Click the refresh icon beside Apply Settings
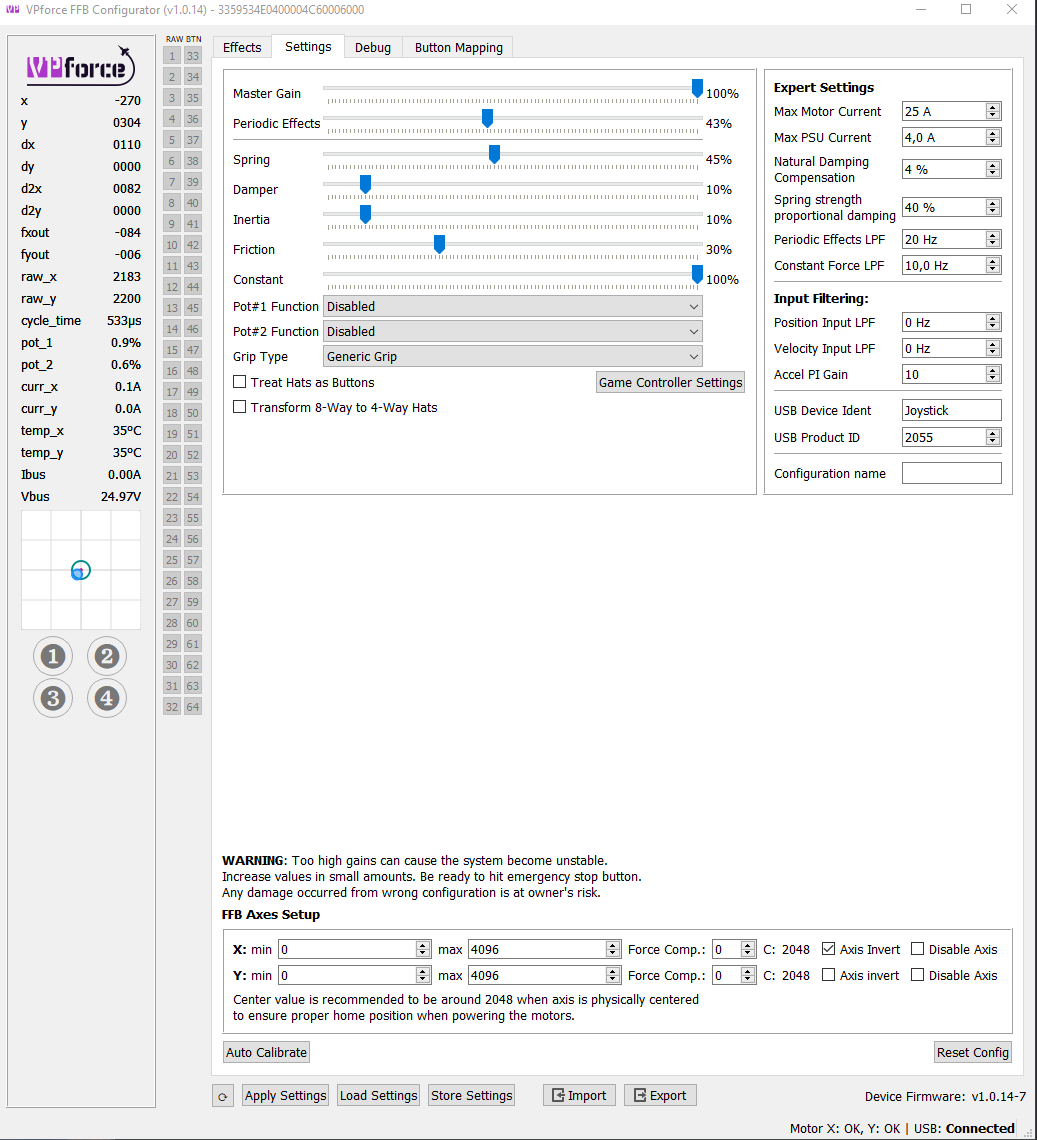Viewport: 1037px width, 1140px height. (222, 1096)
